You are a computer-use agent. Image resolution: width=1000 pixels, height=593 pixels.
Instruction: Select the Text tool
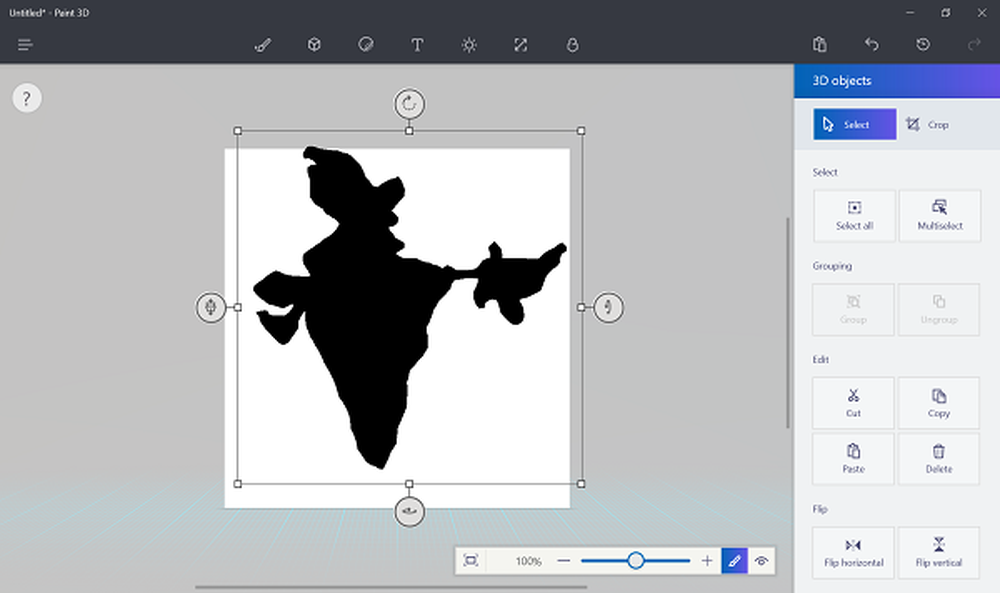[417, 45]
